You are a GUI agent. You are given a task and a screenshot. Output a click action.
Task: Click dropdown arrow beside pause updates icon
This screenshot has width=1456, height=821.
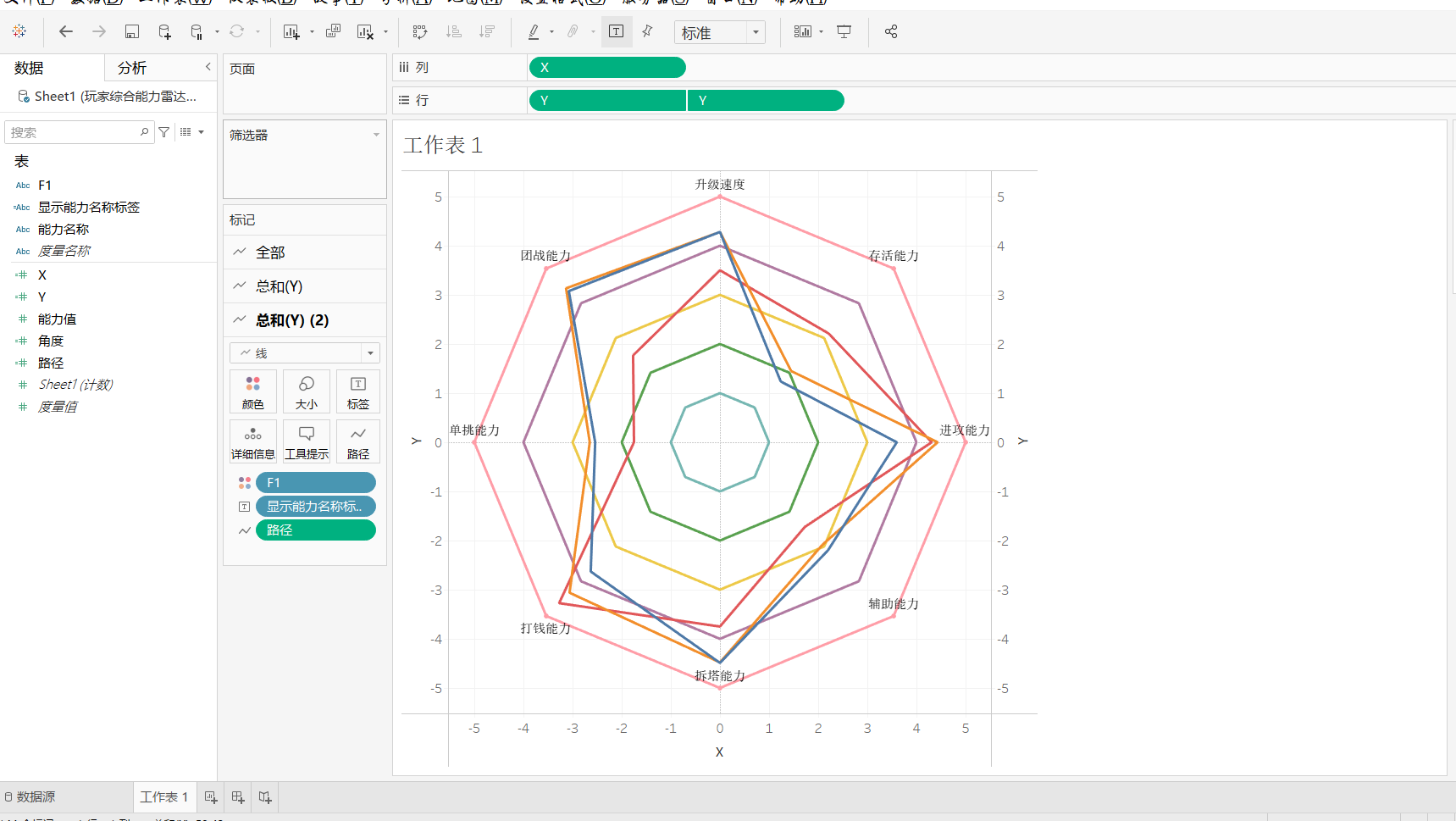coord(217,32)
